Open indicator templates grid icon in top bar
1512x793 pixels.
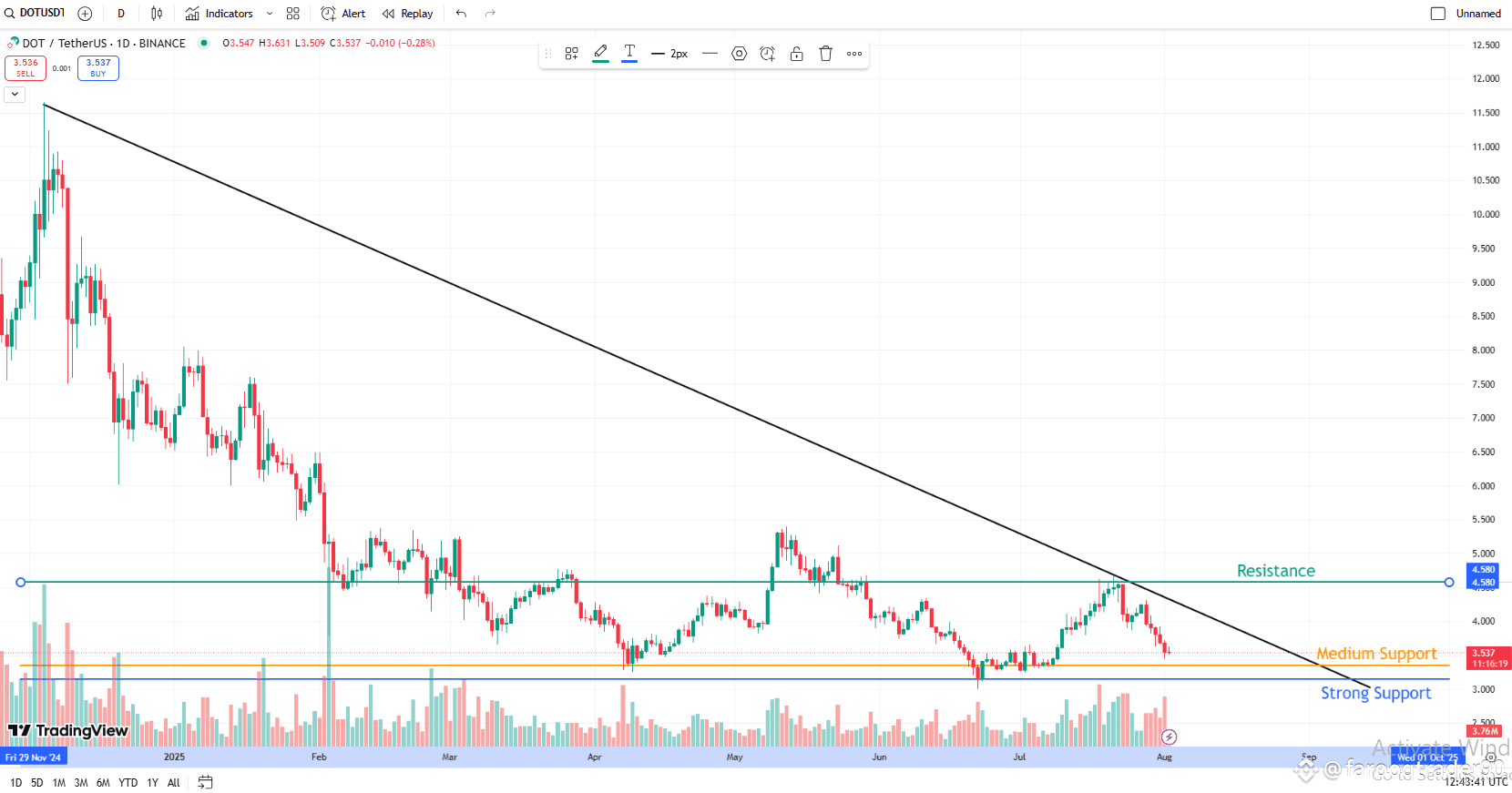coord(293,14)
